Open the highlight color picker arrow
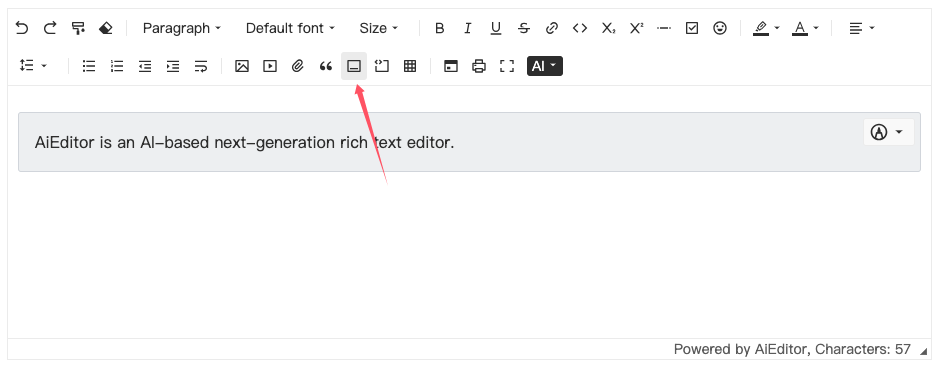The image size is (941, 369). [x=777, y=28]
